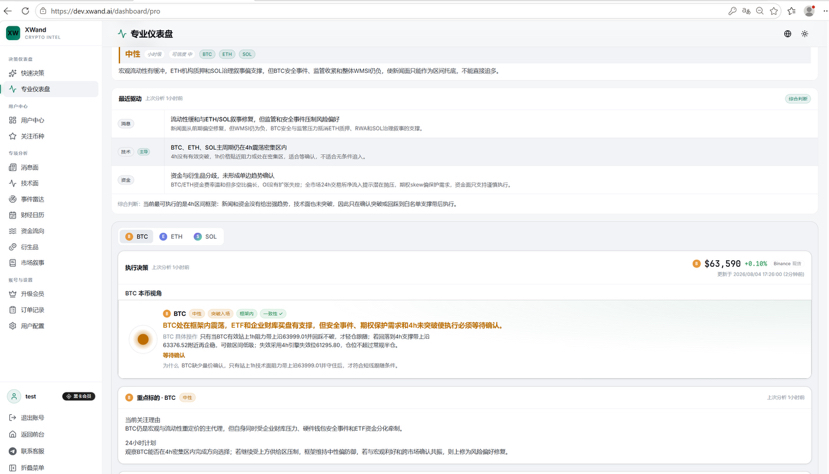
Task: Click the ETH pill in the top 中性 banner
Action: coord(227,54)
